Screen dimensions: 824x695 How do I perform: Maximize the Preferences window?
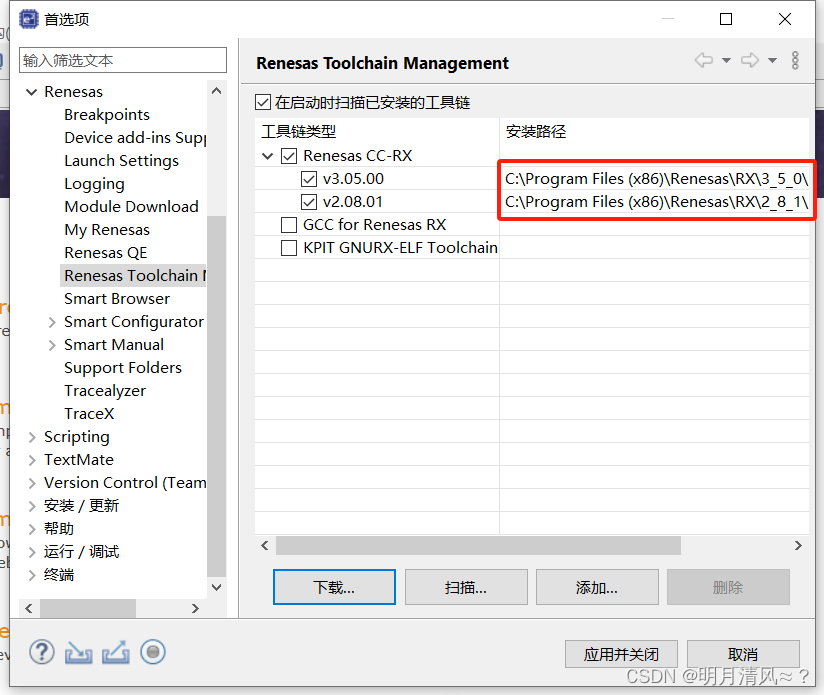[x=726, y=19]
